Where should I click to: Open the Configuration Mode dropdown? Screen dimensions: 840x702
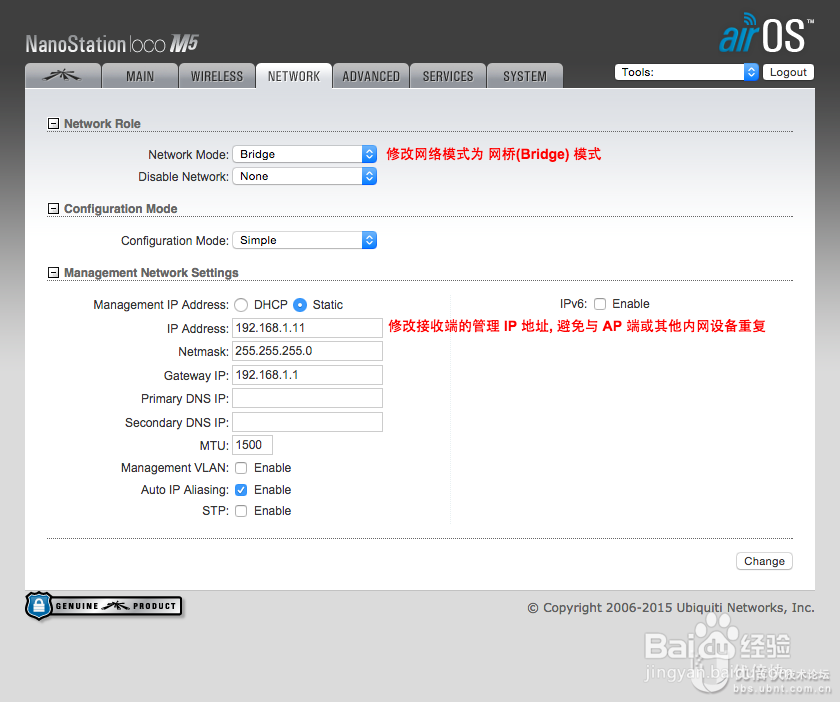tap(305, 240)
